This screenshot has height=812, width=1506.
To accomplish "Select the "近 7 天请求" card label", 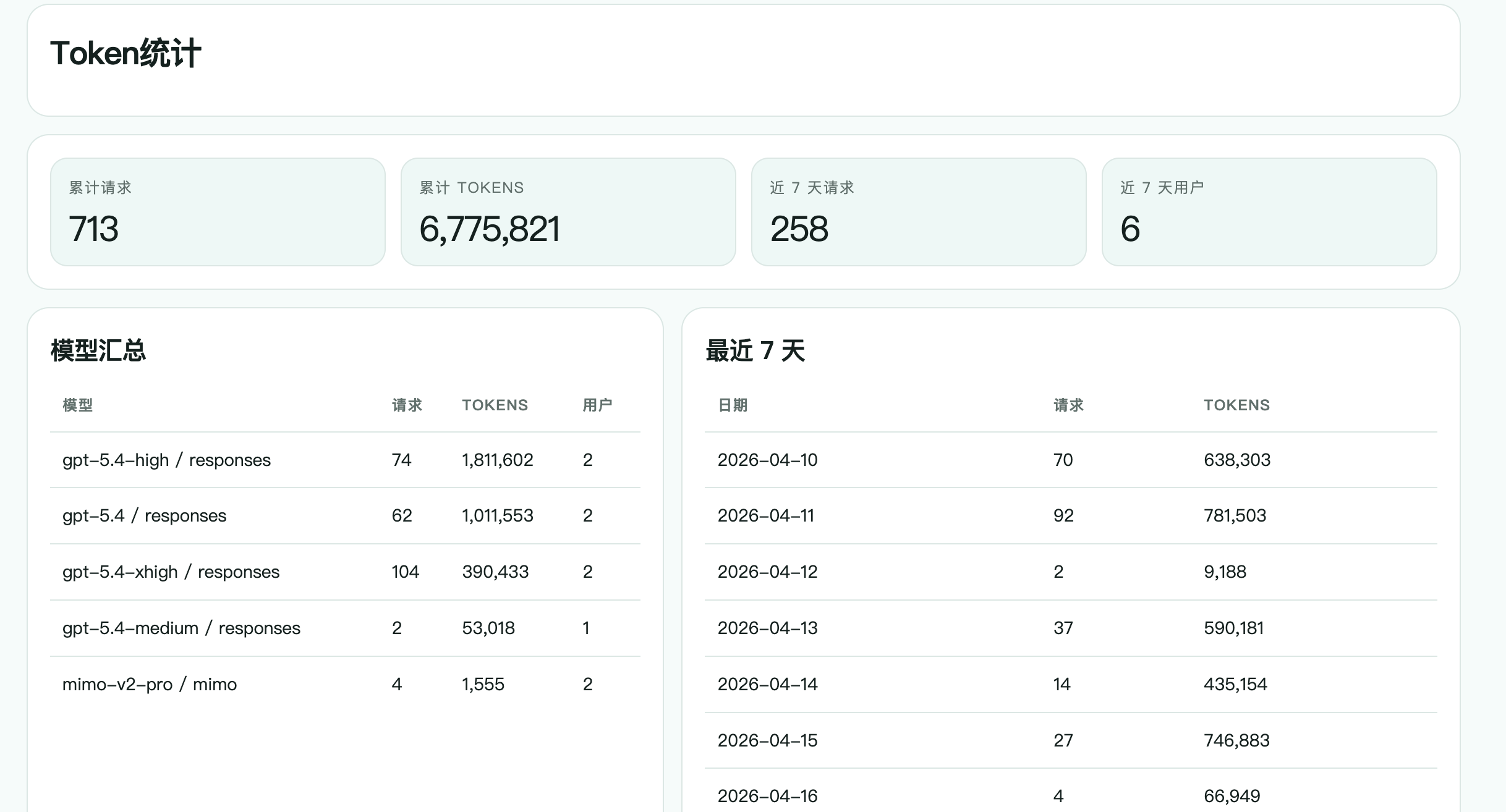I will pos(812,188).
